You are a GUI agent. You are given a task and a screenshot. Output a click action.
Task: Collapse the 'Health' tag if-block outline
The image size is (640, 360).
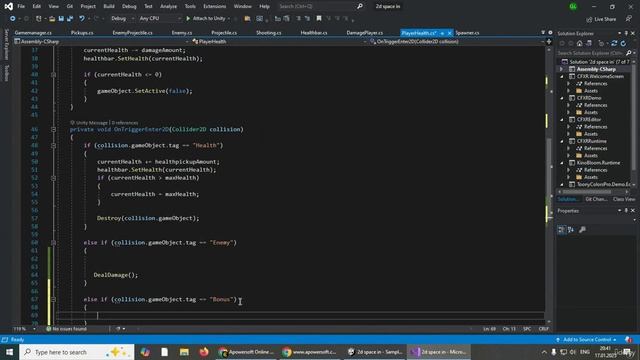(x=53, y=146)
